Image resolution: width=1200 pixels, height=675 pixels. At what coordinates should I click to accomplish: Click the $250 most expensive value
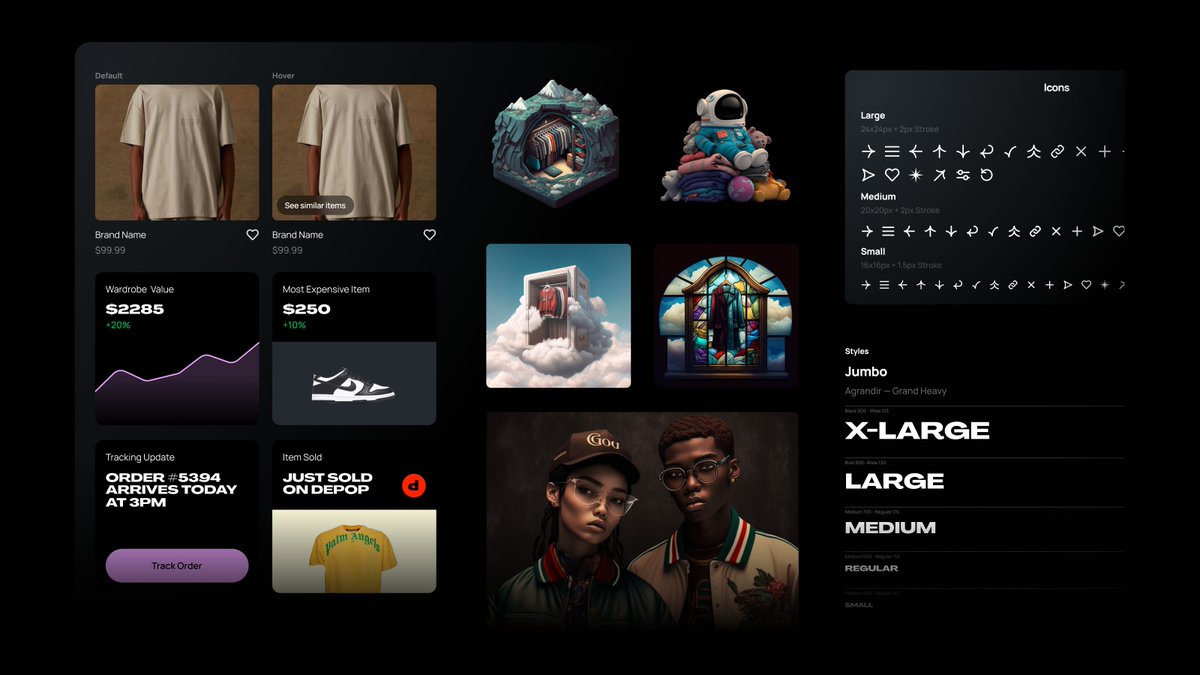tap(306, 309)
